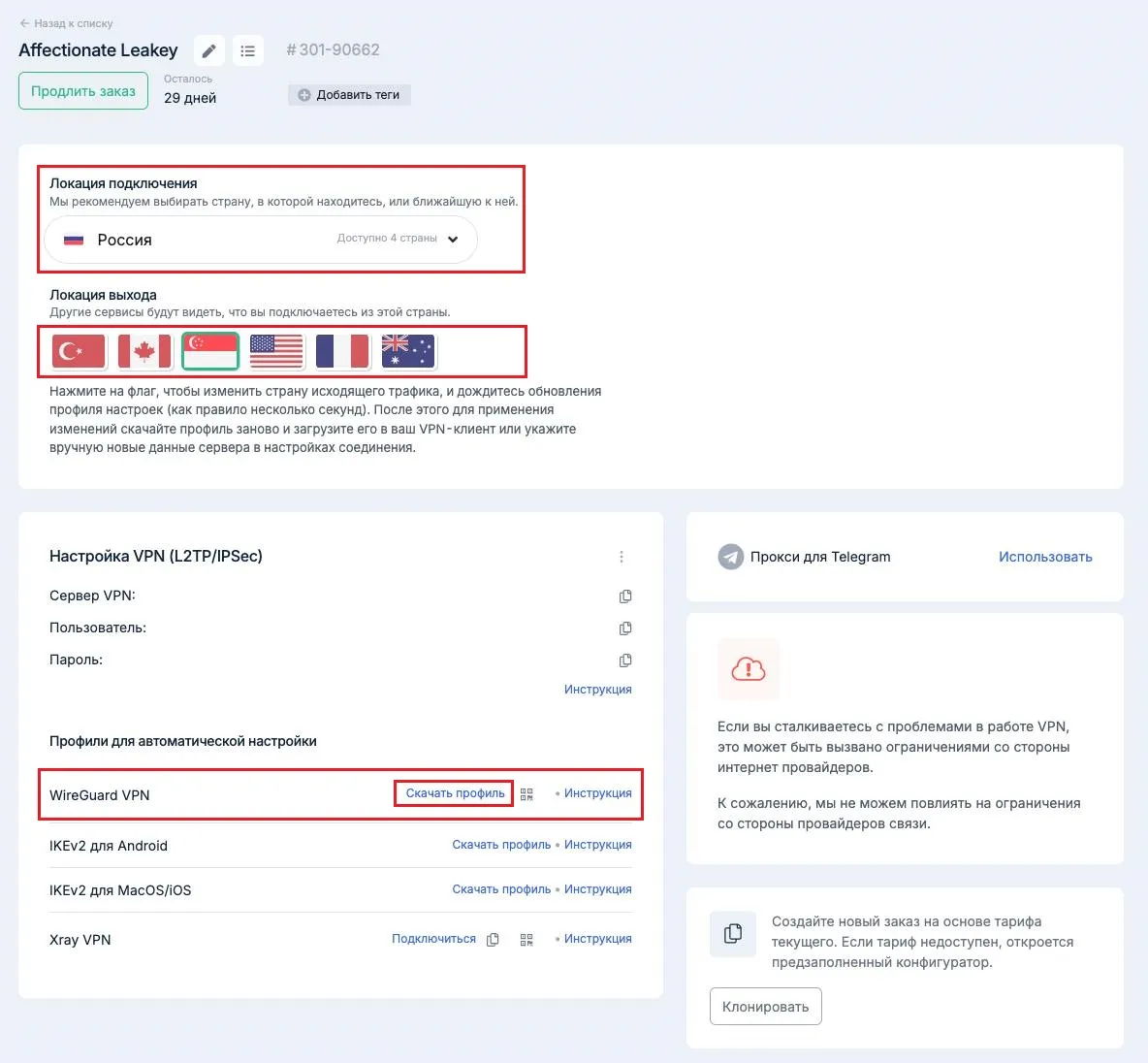Copy the VPN username value
Screen dimensions: 1148x1063
[x=625, y=628]
